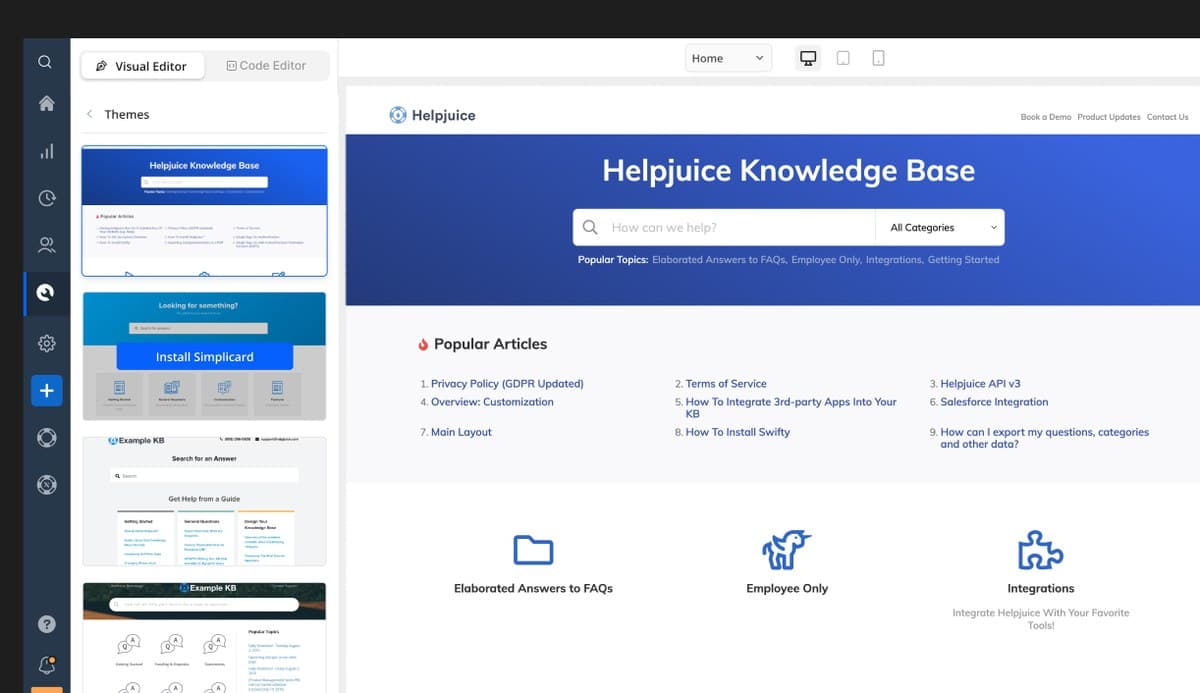Click the lifebuoy icon in the sidebar
The width and height of the screenshot is (1200, 693).
tap(46, 437)
